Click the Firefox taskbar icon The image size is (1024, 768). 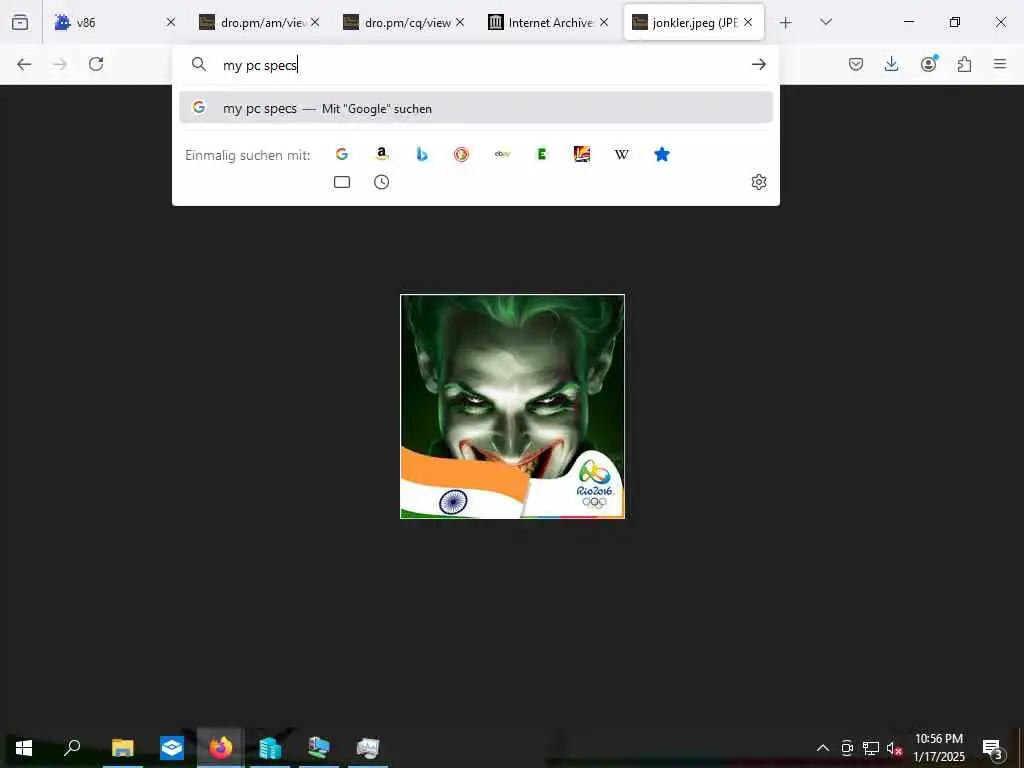[221, 747]
